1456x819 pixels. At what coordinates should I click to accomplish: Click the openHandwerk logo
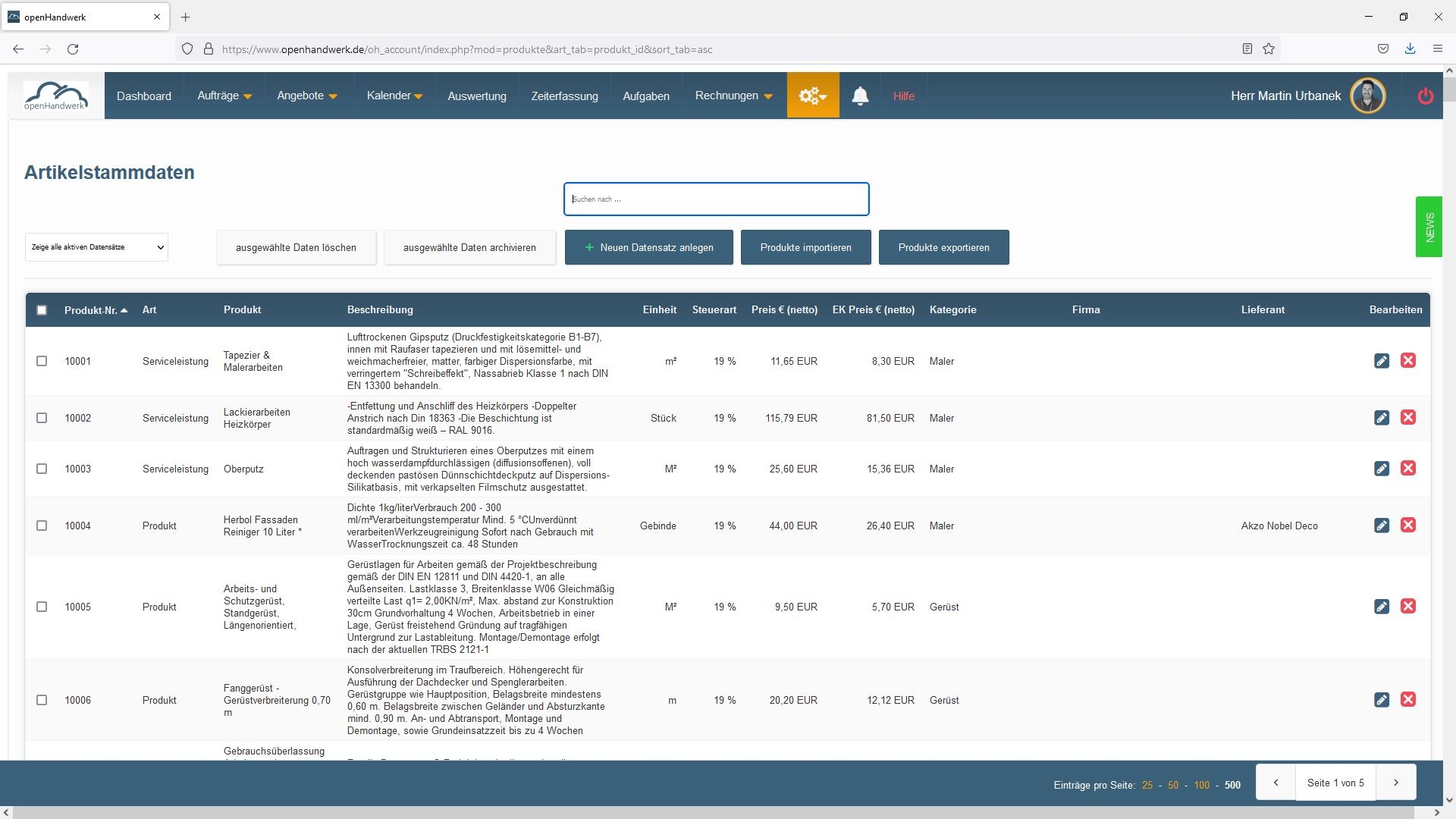(56, 96)
